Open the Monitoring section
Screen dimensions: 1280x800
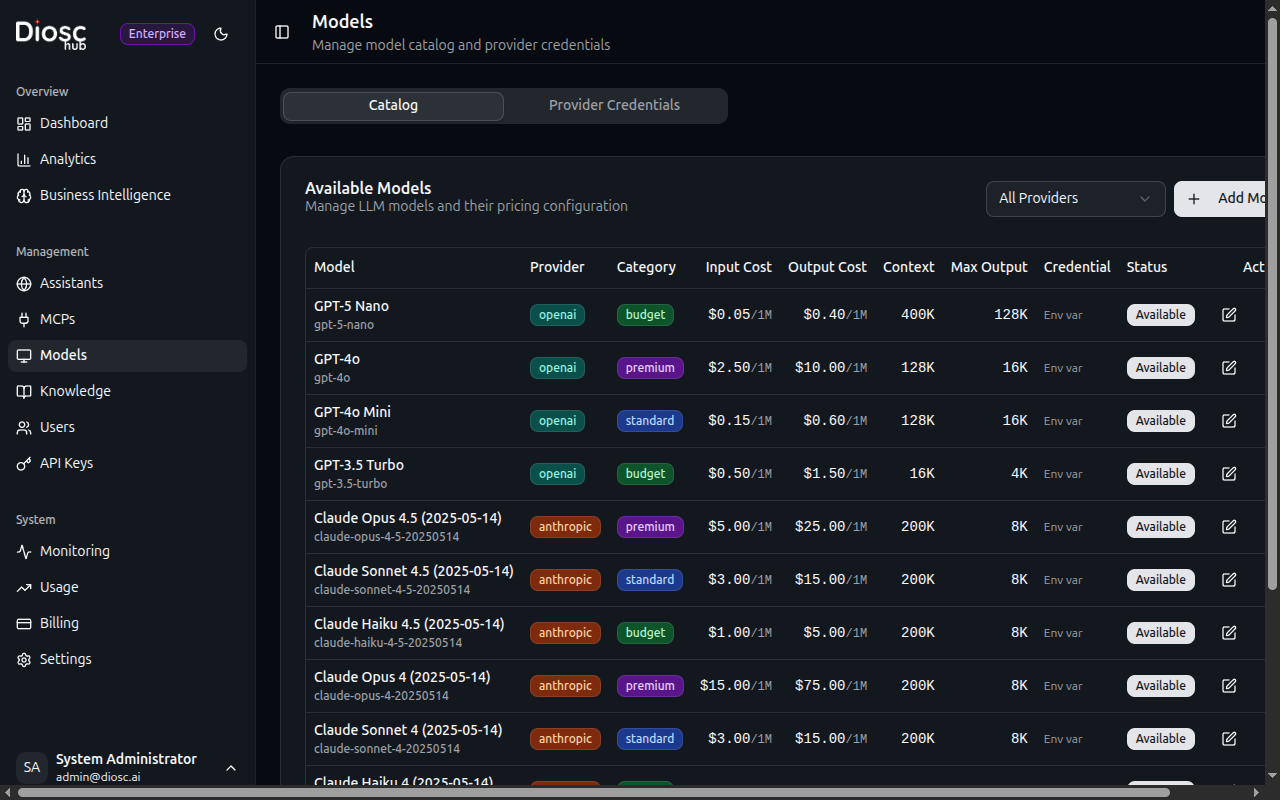point(74,551)
